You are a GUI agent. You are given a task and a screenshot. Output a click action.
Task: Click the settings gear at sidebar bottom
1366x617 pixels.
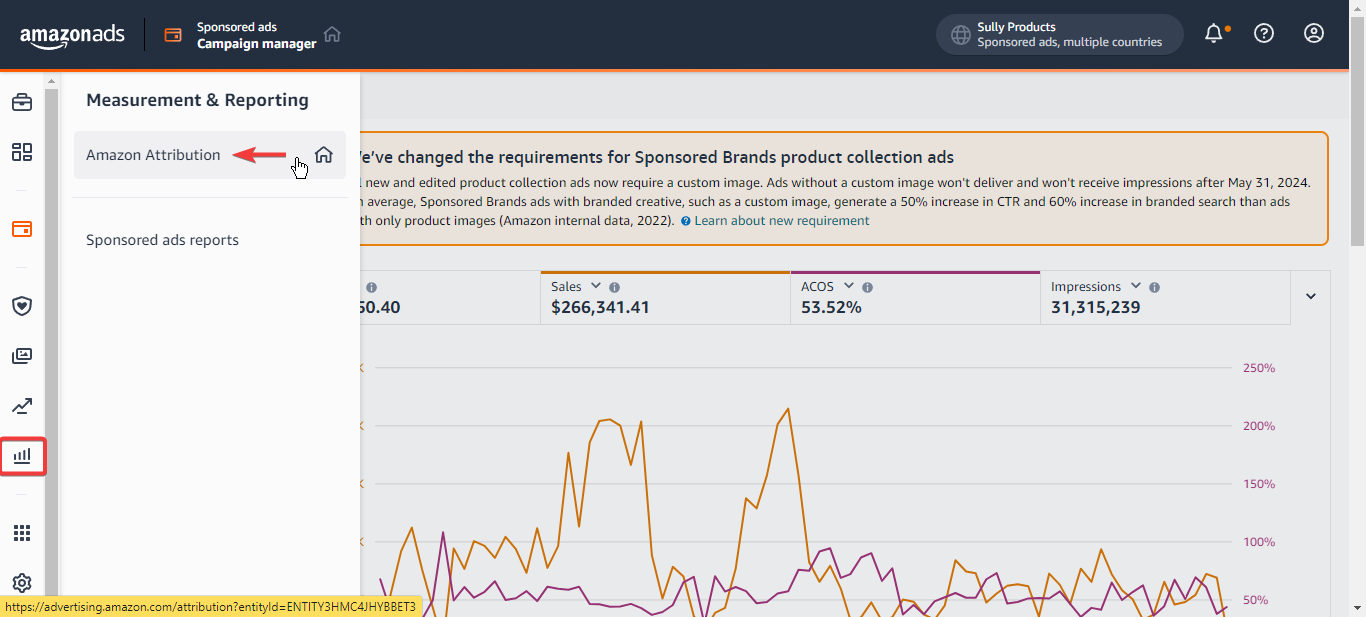(22, 583)
